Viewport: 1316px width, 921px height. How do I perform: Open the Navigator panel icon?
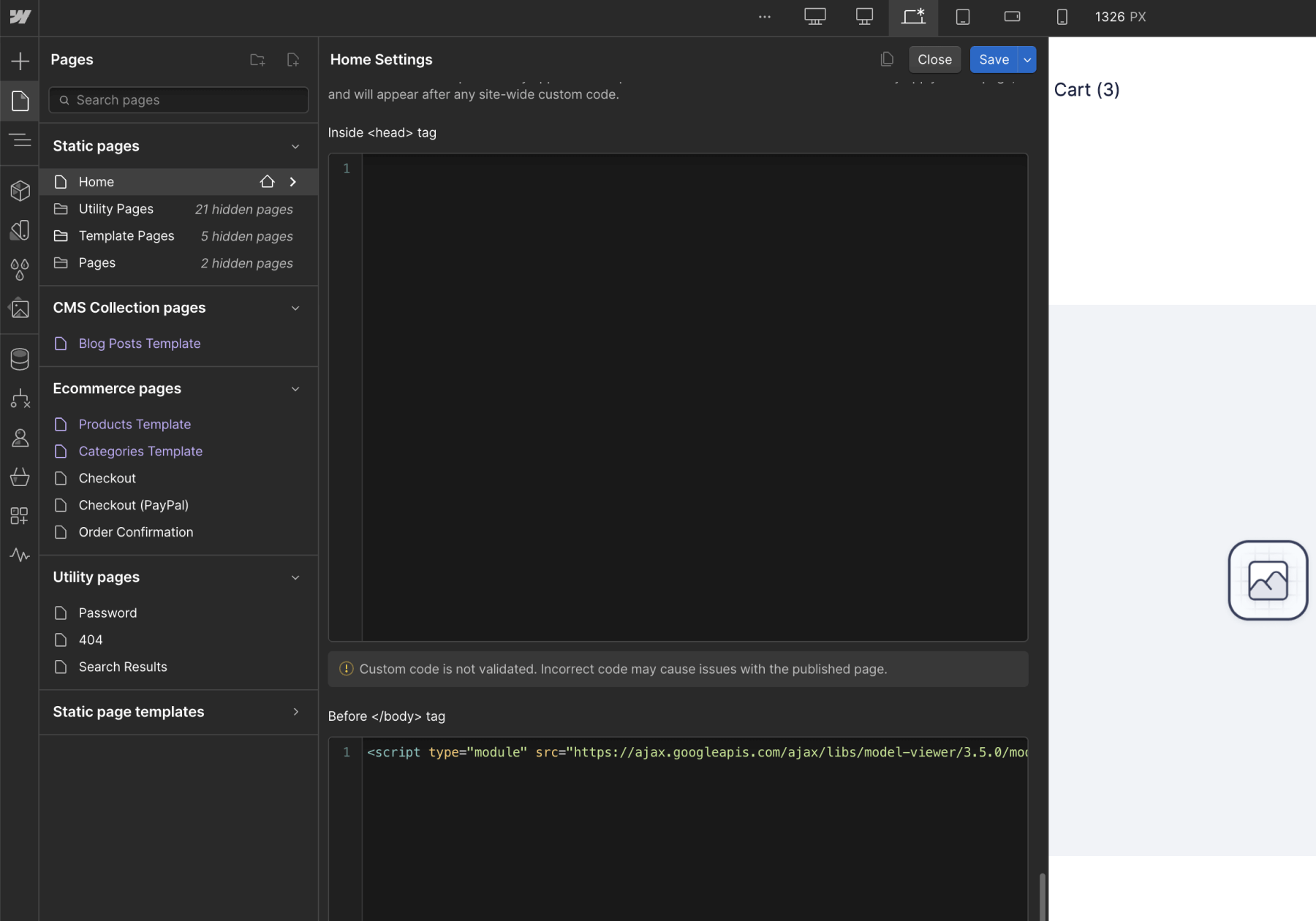point(20,140)
